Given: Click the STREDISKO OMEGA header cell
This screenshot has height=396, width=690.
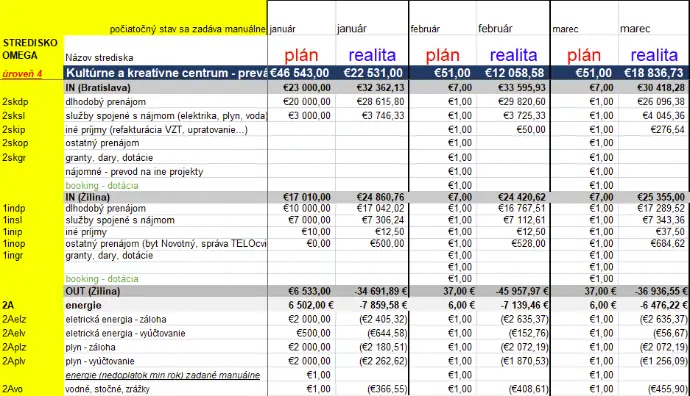Looking at the screenshot, I should 30,49.
